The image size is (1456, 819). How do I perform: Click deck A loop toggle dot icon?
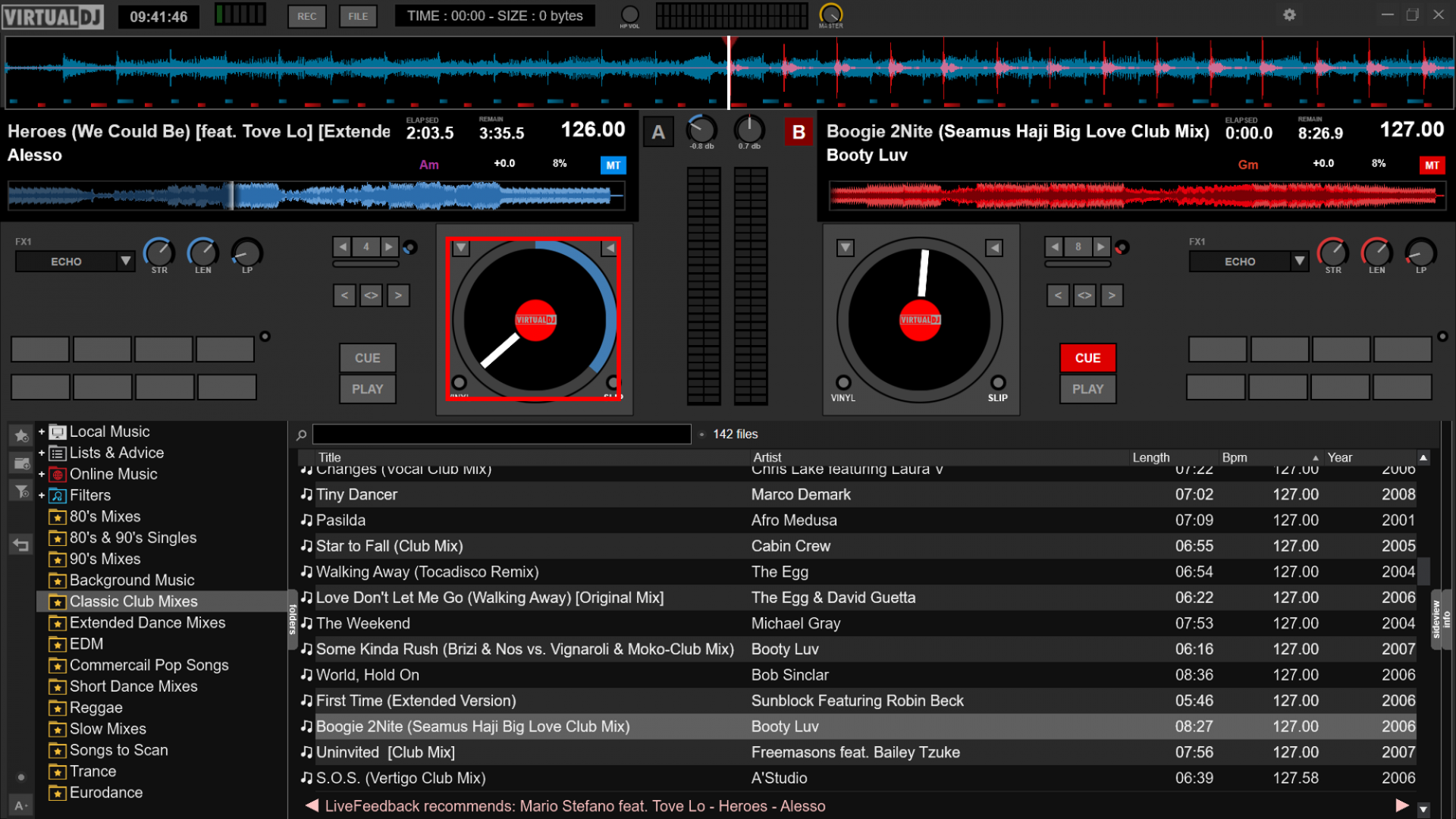click(x=409, y=247)
